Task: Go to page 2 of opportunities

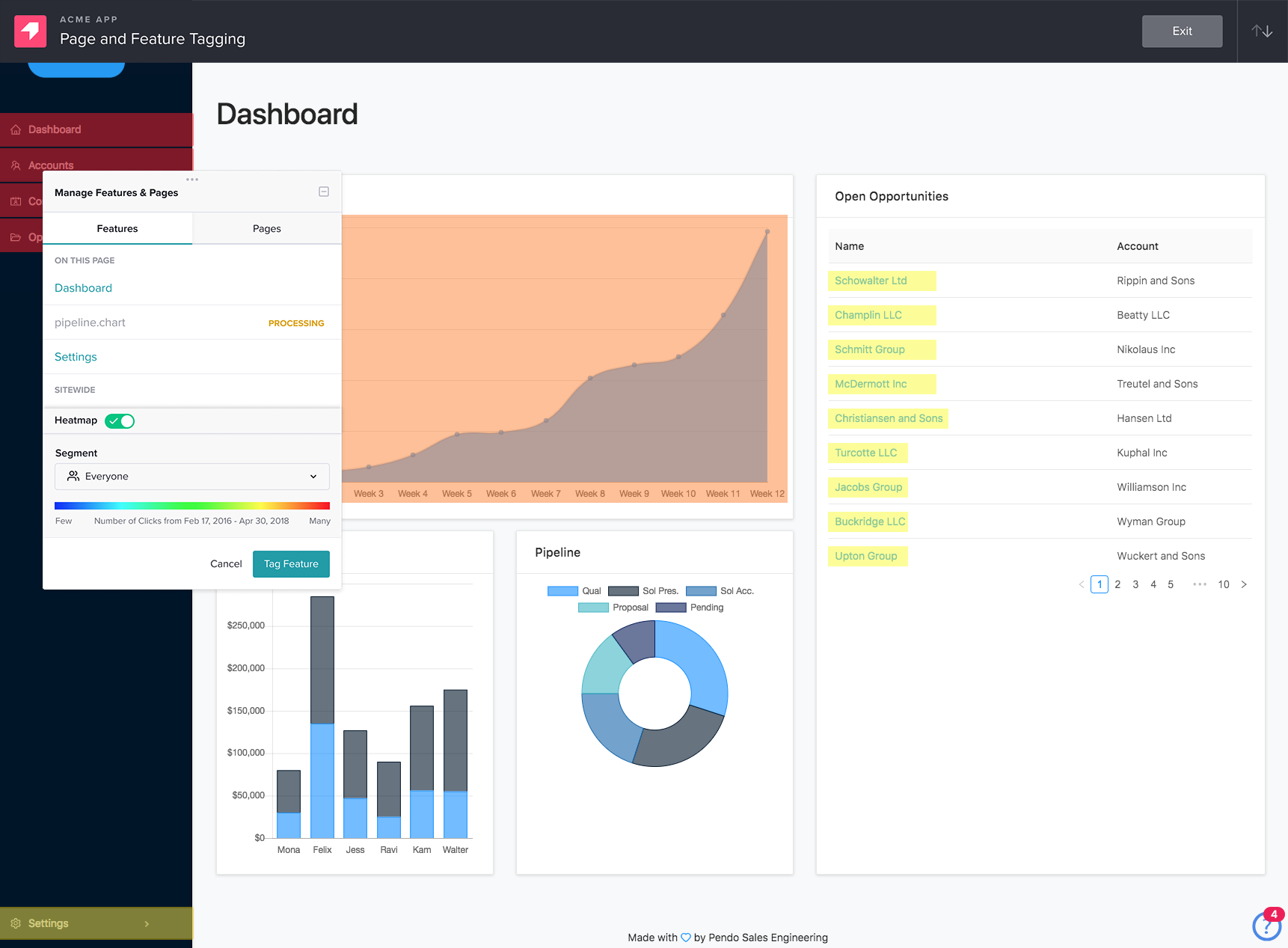Action: (x=1117, y=584)
